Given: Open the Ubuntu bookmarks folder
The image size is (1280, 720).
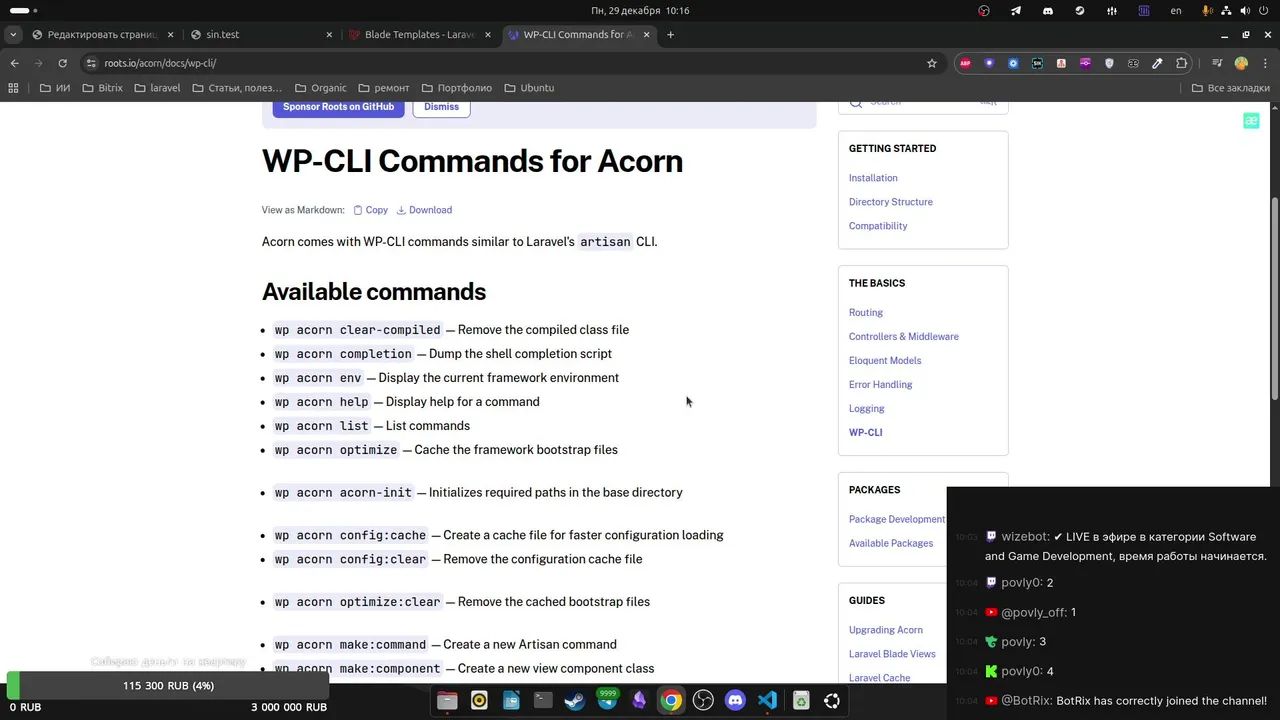Looking at the screenshot, I should click(529, 88).
